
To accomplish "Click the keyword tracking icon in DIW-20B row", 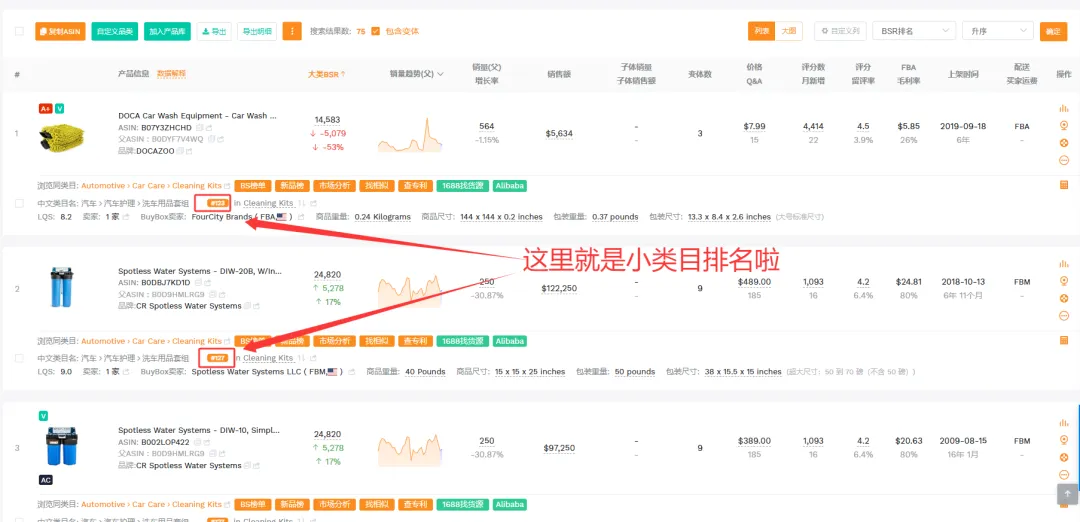I will pyautogui.click(x=1063, y=281).
